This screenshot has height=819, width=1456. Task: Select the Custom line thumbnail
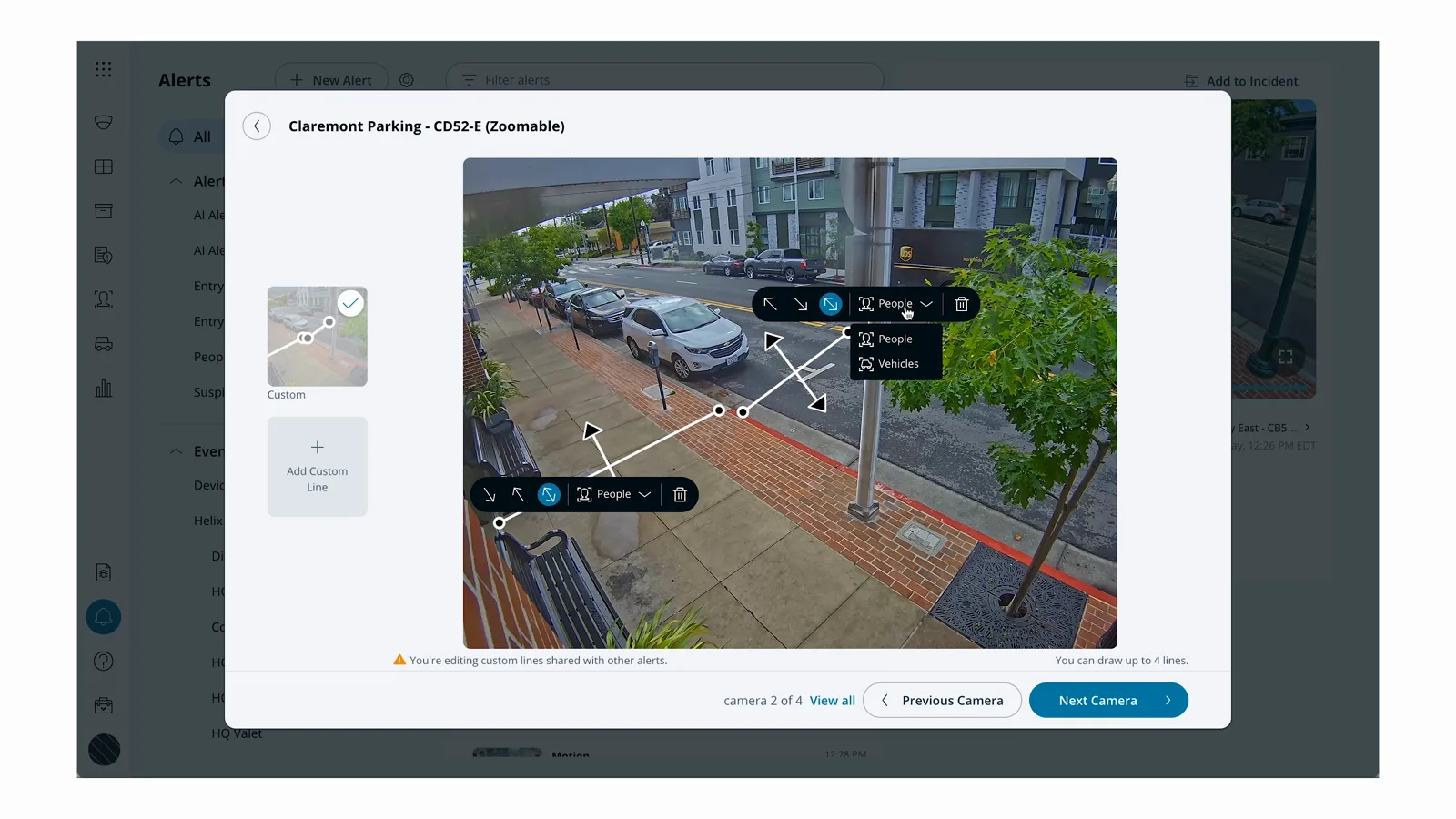pyautogui.click(x=318, y=337)
